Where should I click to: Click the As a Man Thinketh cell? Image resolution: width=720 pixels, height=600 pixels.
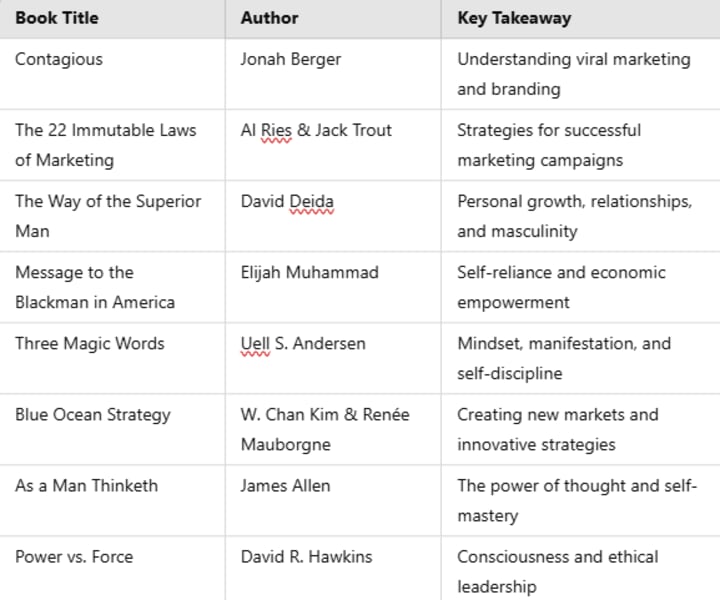coord(112,501)
